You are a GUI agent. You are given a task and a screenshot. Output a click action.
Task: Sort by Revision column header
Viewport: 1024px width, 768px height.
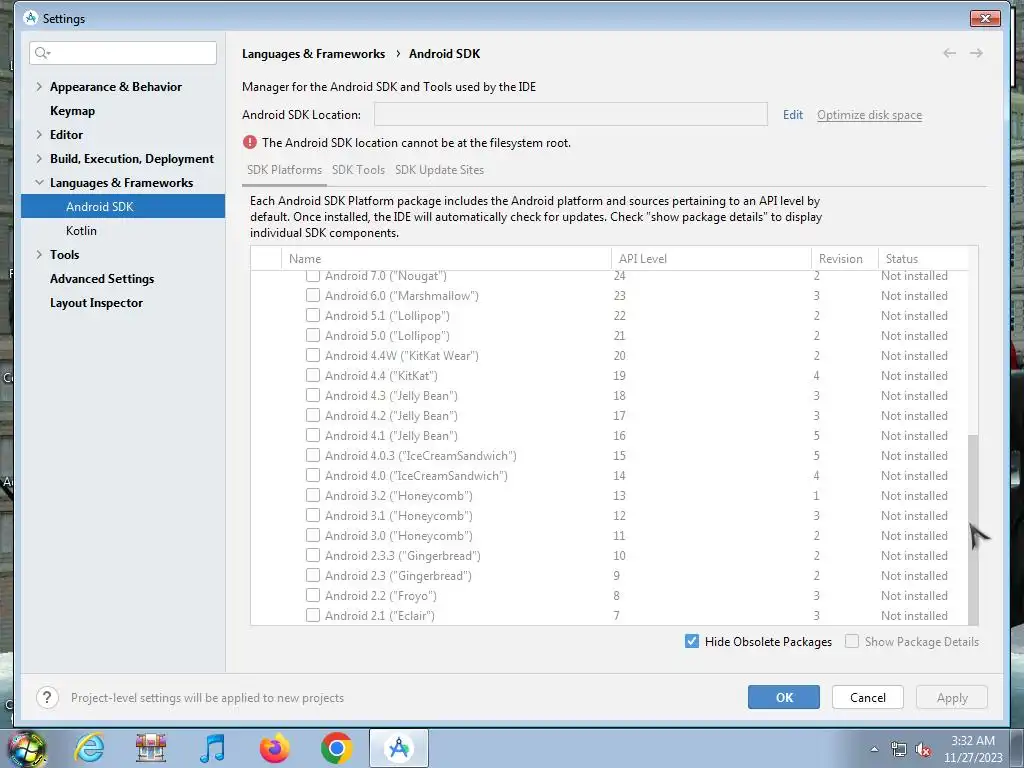pos(844,259)
